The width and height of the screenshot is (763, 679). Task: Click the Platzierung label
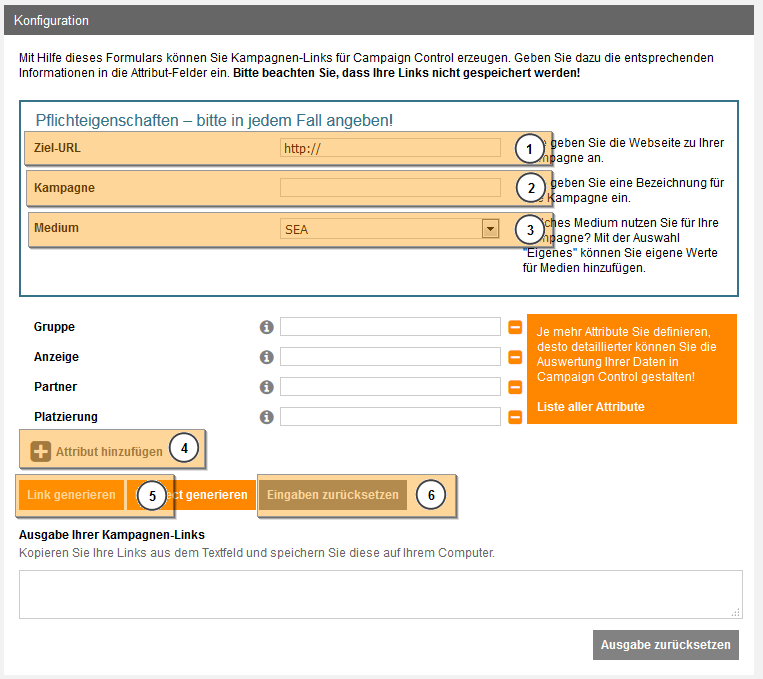66,417
